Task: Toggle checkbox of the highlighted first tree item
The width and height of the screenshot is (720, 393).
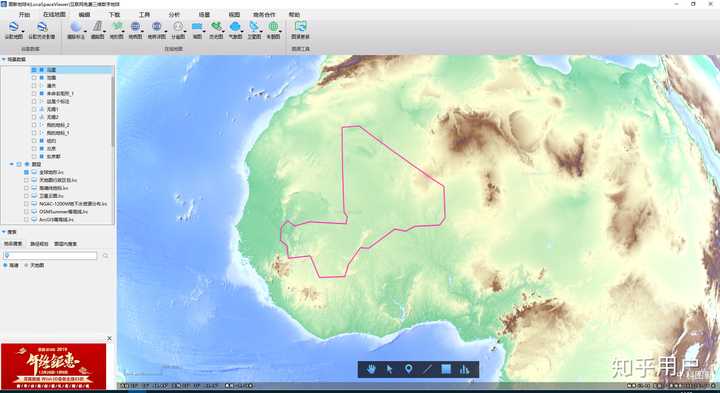Action: click(x=34, y=70)
